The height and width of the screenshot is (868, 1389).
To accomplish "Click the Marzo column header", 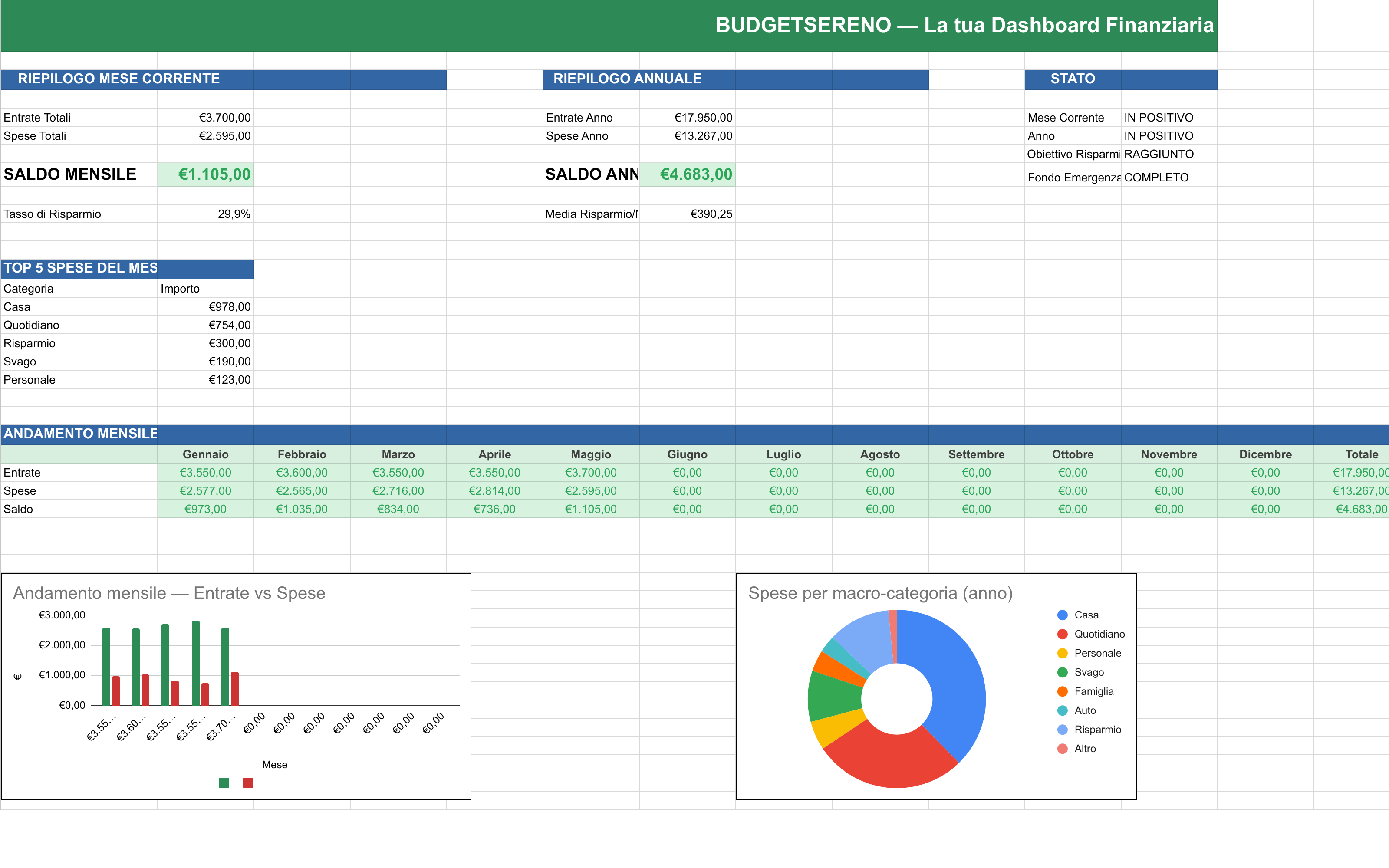I will coord(398,455).
